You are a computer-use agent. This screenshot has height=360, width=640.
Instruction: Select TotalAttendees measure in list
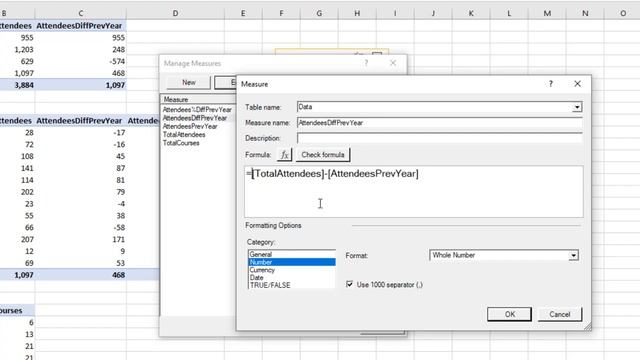pos(184,135)
